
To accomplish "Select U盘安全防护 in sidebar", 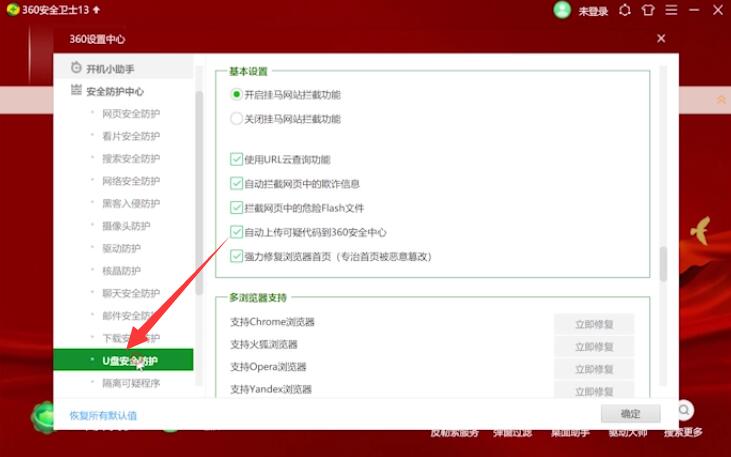I will point(123,360).
